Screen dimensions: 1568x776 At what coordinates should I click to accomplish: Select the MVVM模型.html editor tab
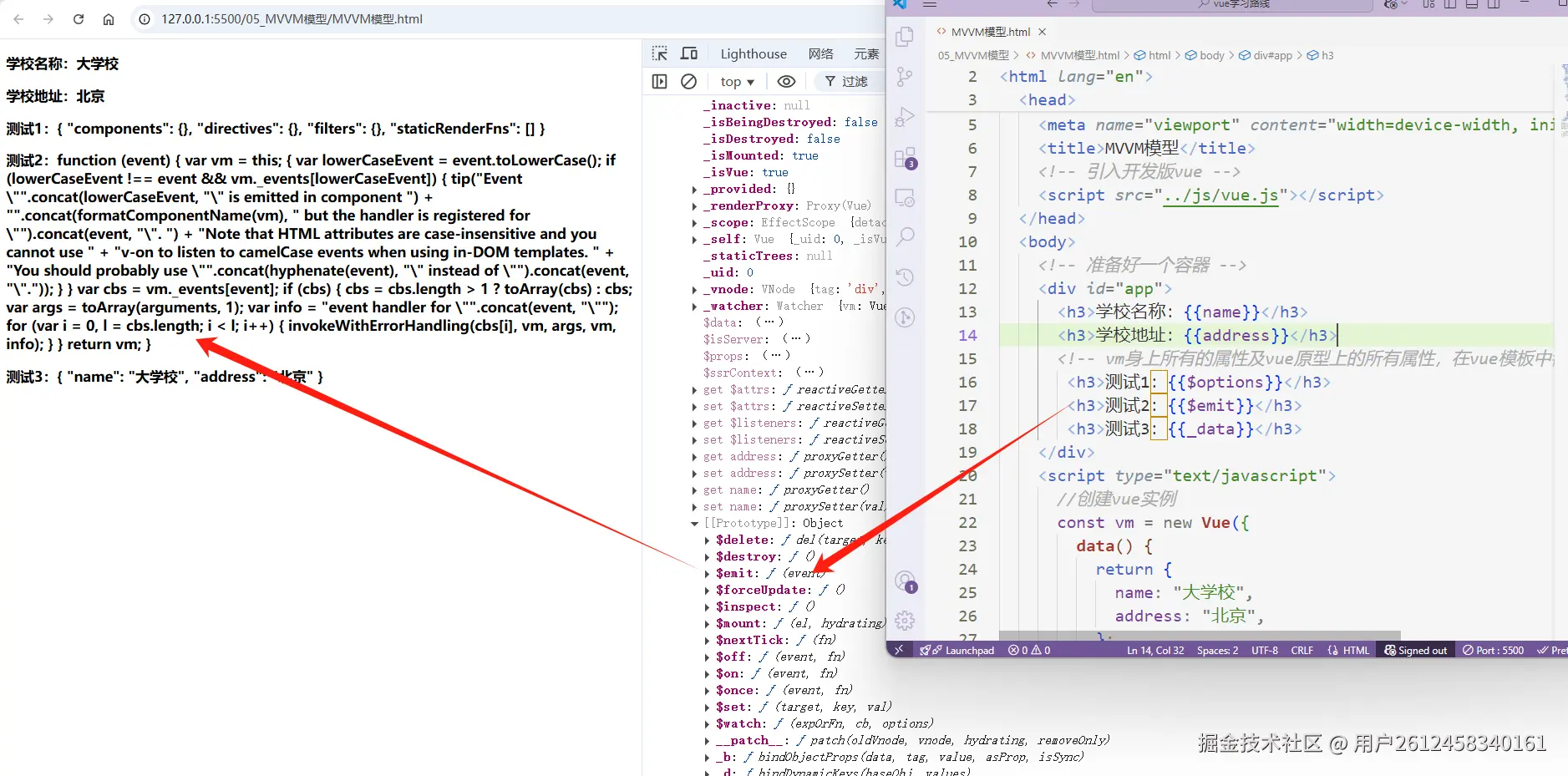[991, 32]
